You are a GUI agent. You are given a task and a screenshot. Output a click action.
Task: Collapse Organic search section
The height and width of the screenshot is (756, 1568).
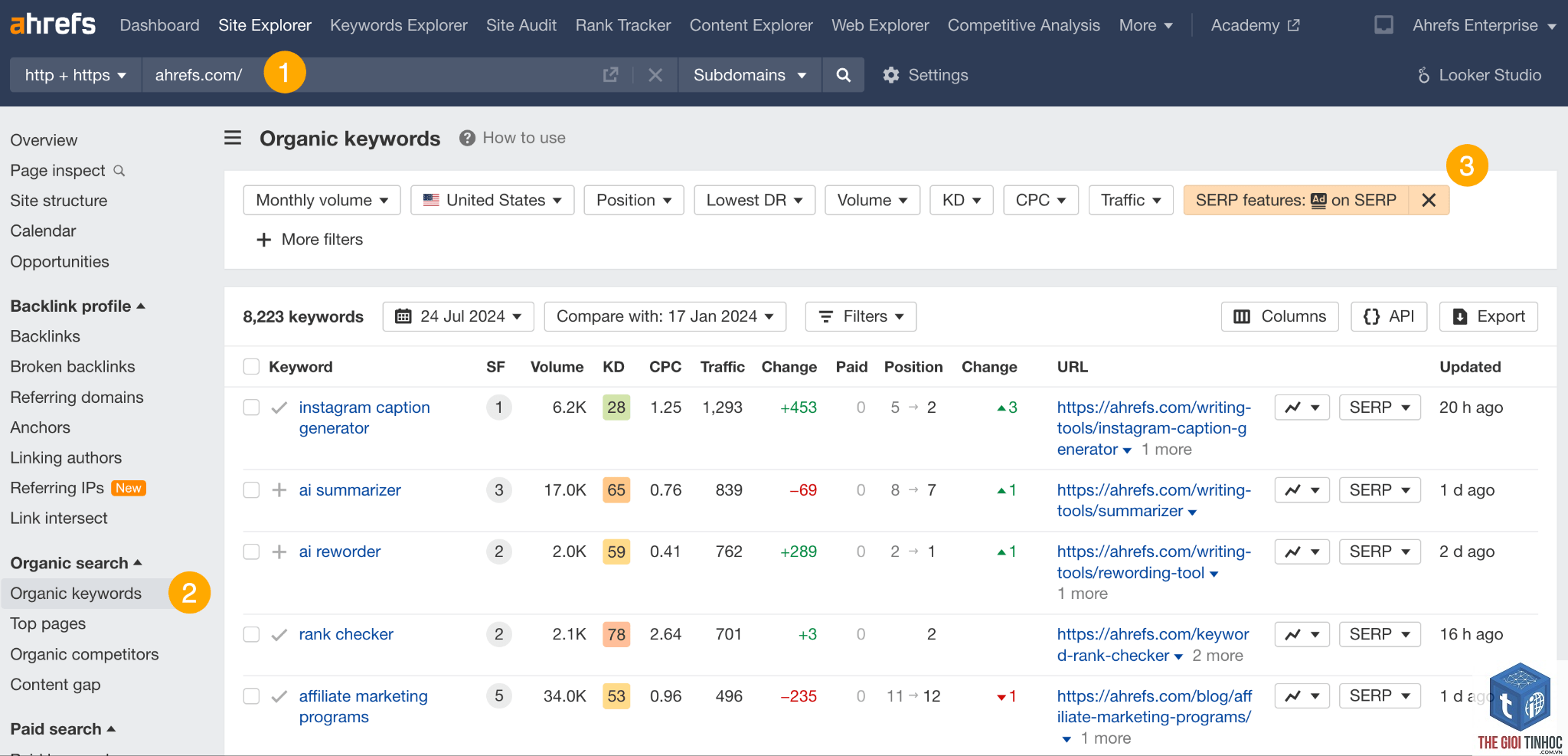(x=76, y=563)
